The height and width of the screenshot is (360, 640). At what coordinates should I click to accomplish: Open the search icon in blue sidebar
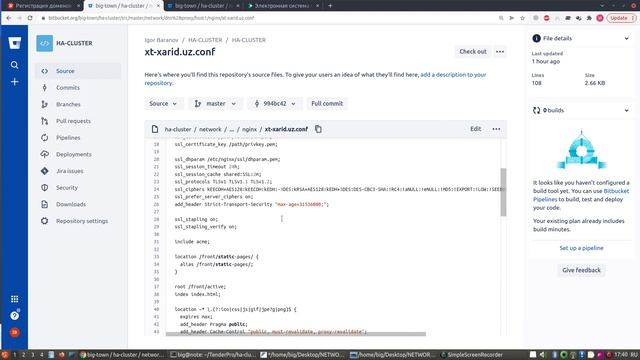pos(15,65)
